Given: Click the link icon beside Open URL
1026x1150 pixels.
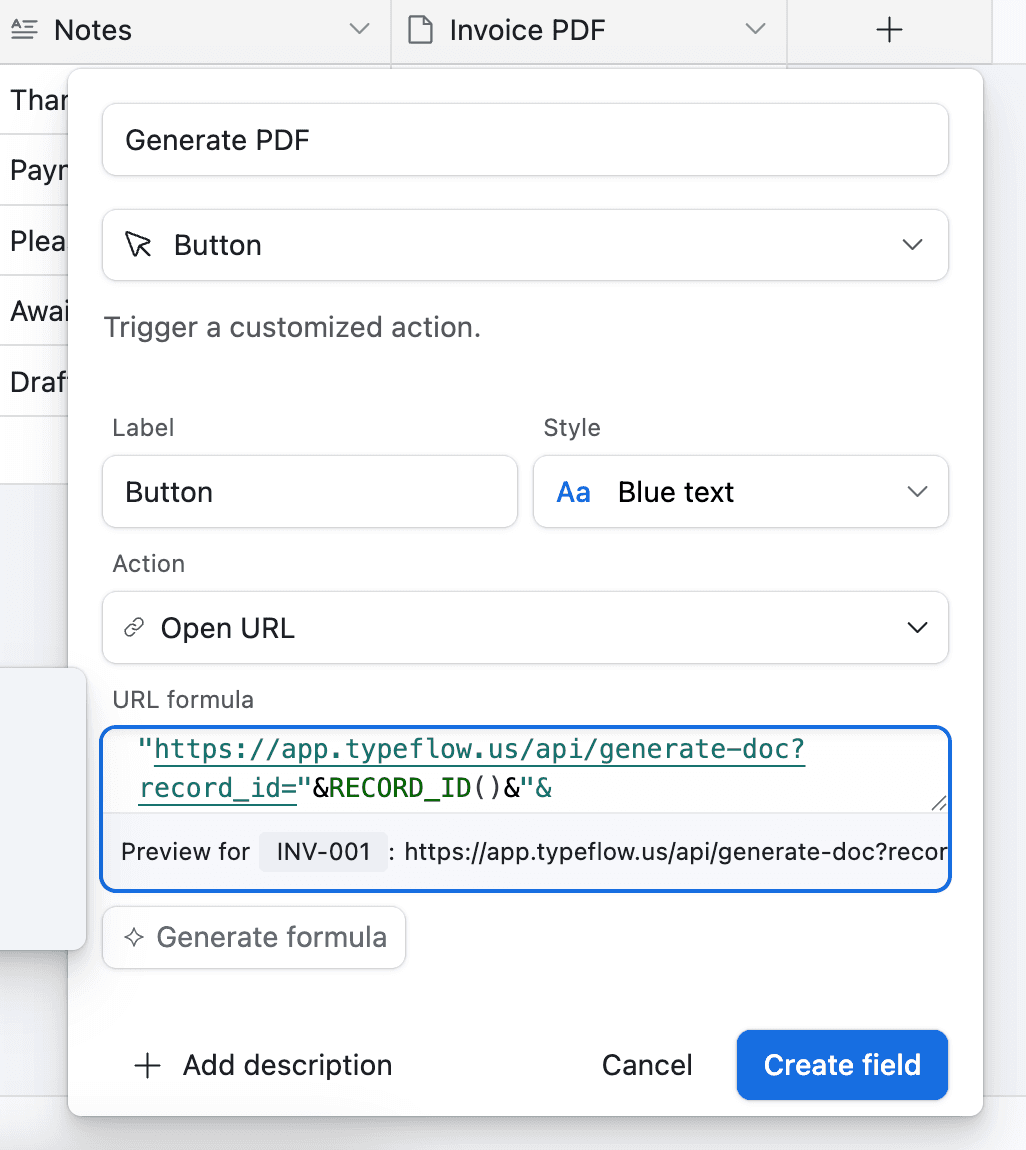Looking at the screenshot, I should point(133,628).
